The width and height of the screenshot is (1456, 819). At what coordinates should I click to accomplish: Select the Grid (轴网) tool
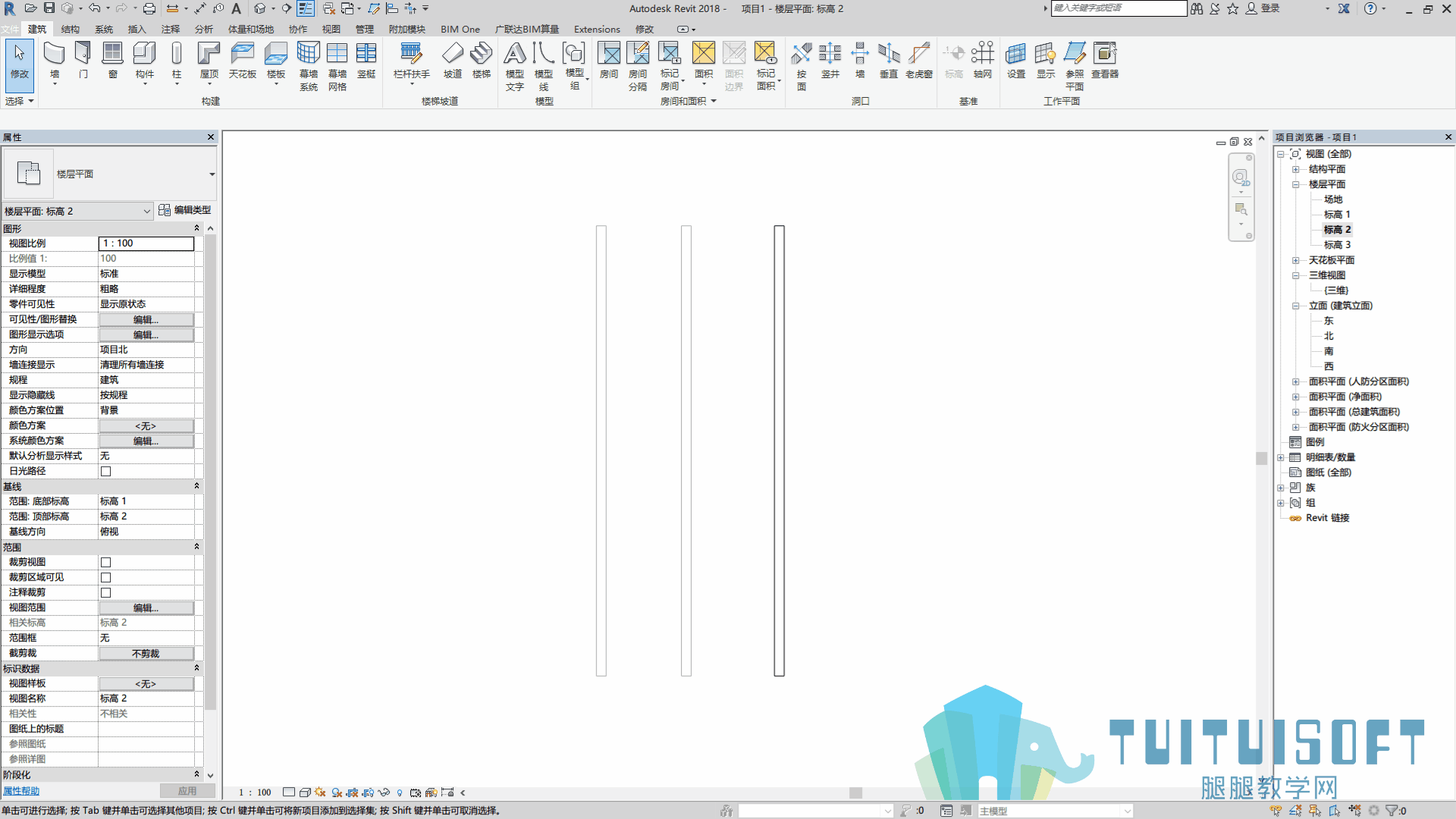coord(983,59)
